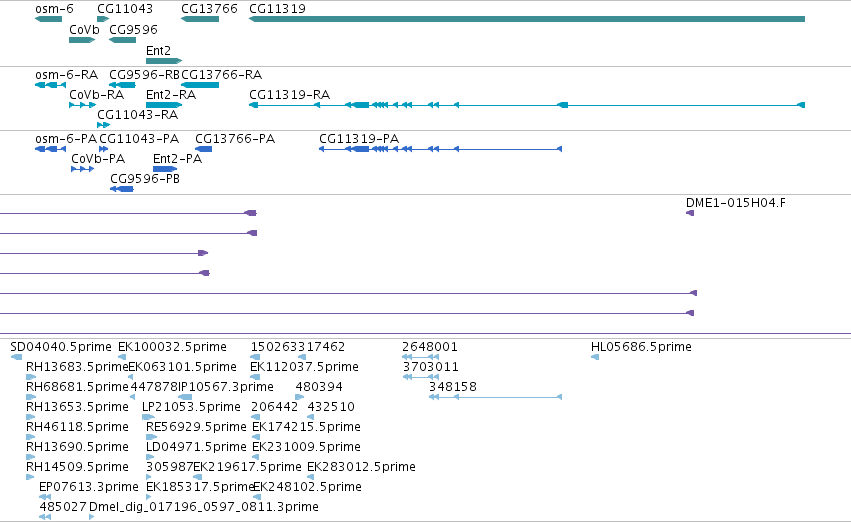
Task: Select the EK112037.5prime EST label
Action: (x=304, y=367)
